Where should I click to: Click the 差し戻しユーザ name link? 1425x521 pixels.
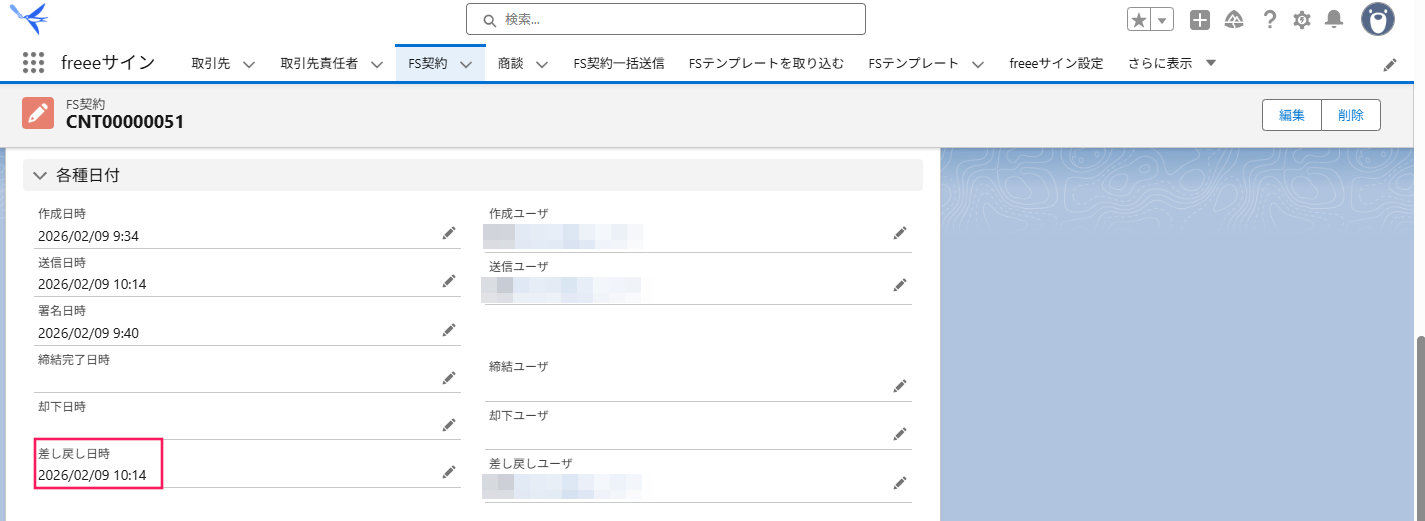coord(563,486)
